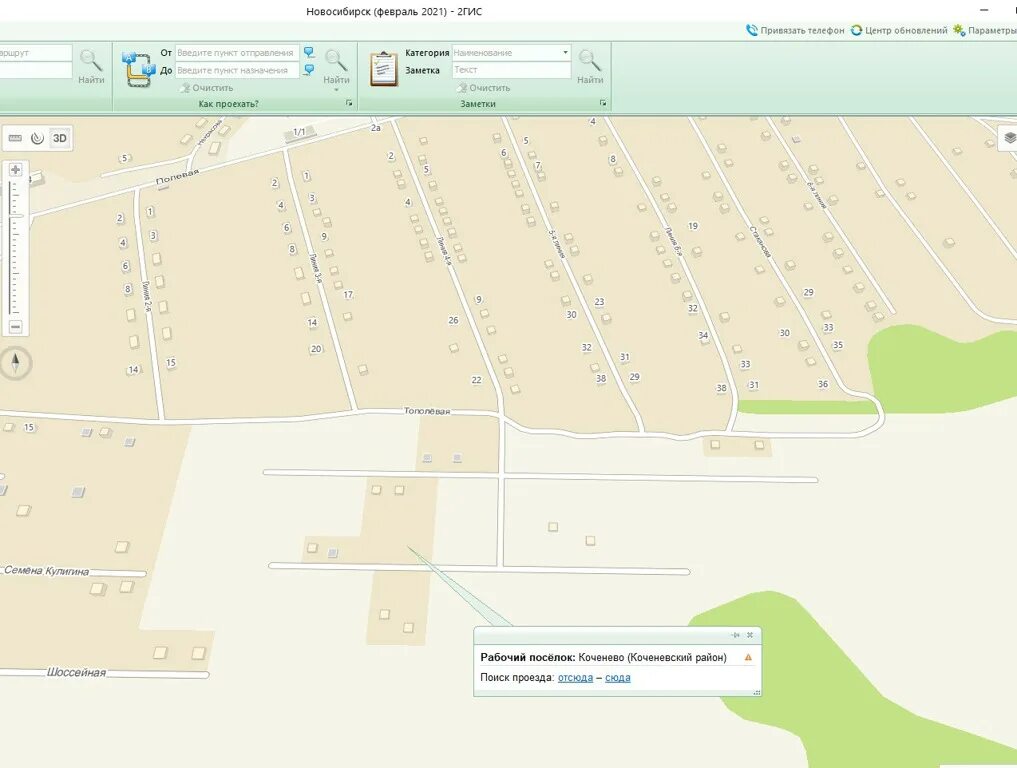
Task: Open the map layers button
Action: (1009, 138)
